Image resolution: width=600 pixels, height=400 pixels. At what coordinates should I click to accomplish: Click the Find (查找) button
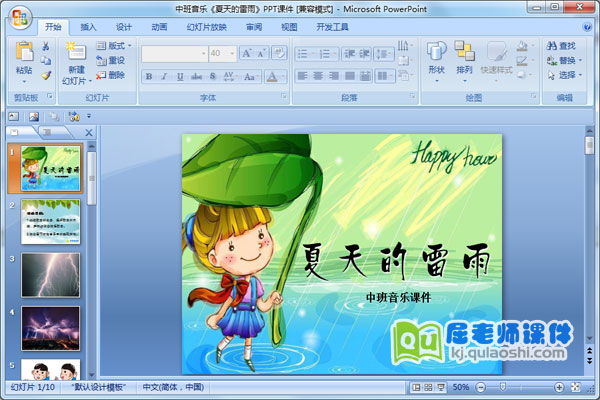[x=561, y=46]
